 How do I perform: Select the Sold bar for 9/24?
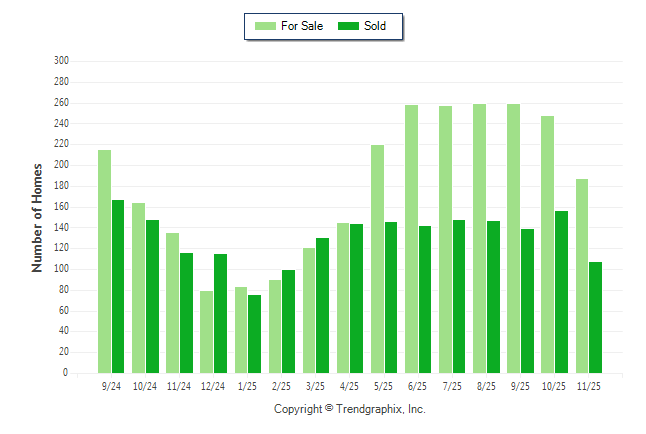coord(118,286)
